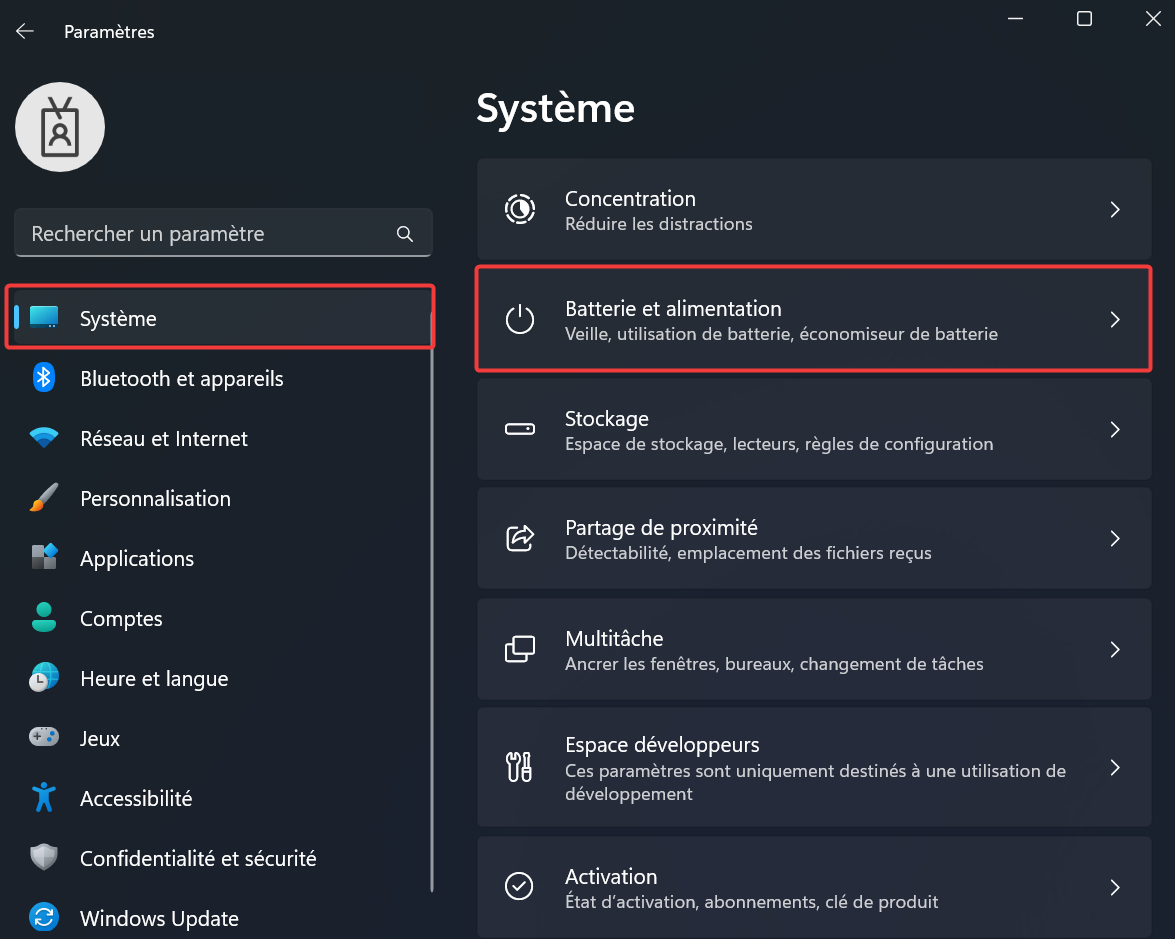Click the Multitâche row chevron
Image resolution: width=1175 pixels, height=939 pixels.
click(1115, 649)
